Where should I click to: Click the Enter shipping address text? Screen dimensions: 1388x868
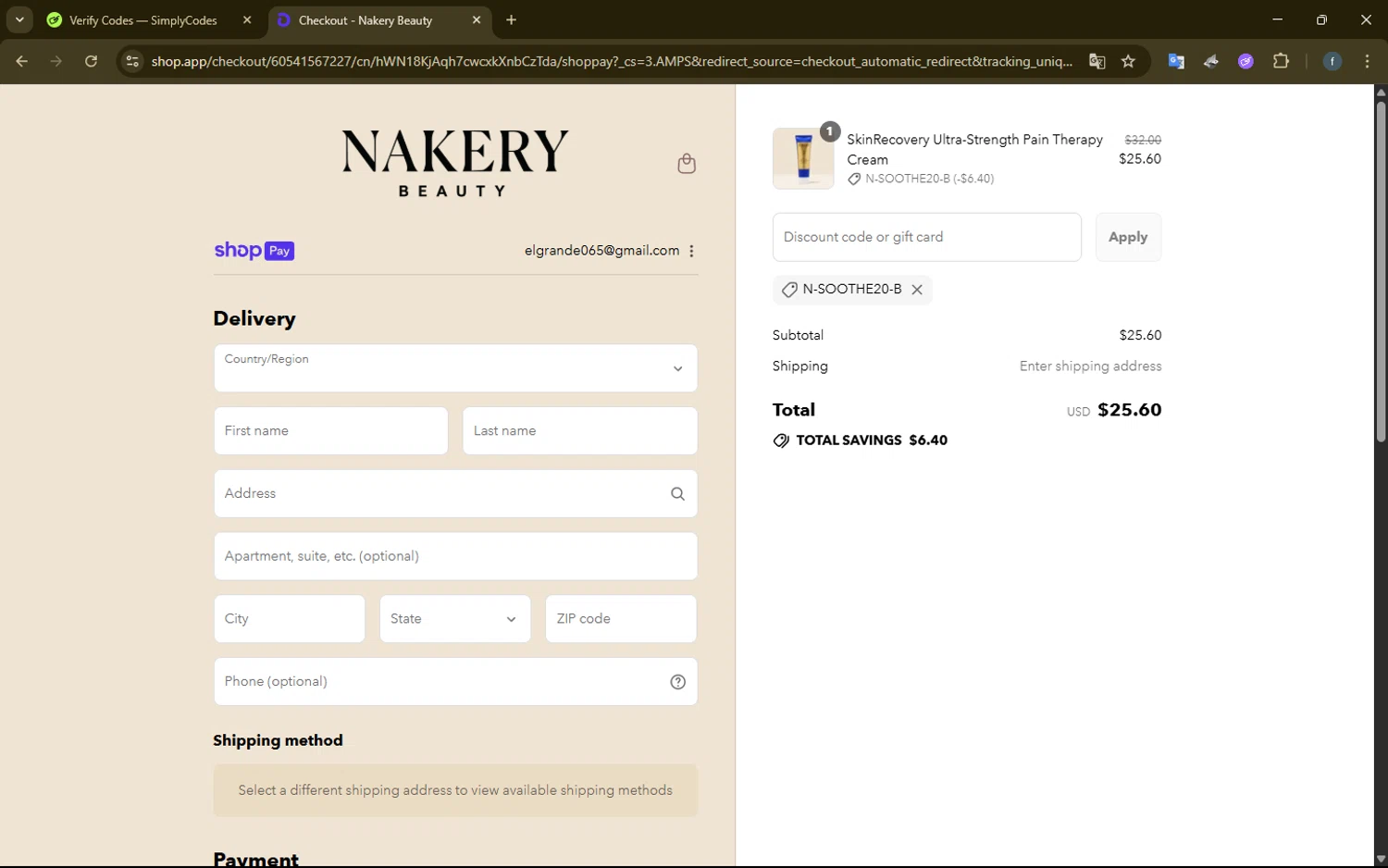tap(1090, 366)
